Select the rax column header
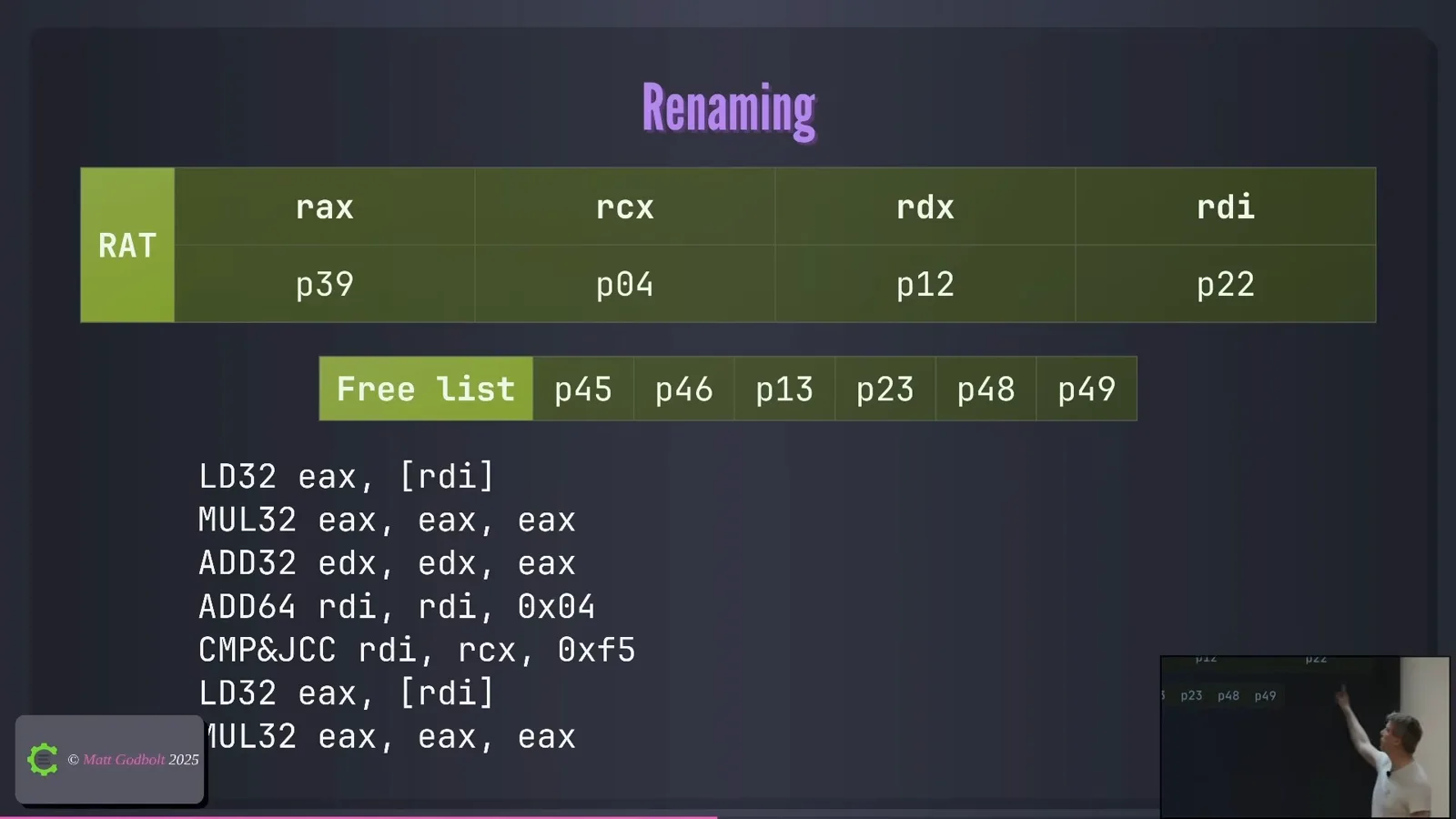The width and height of the screenshot is (1456, 819). 325,207
